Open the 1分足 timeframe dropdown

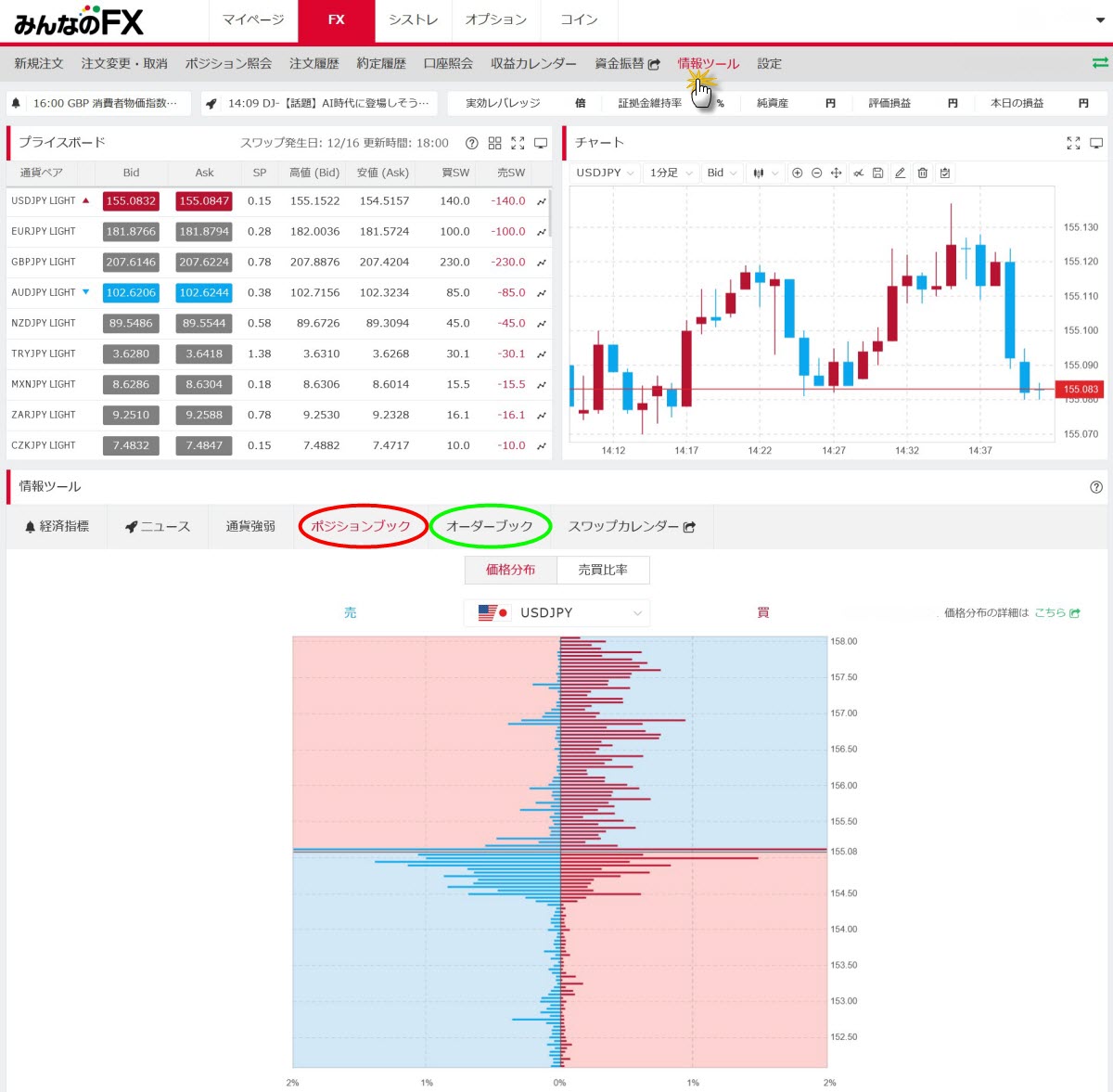point(671,173)
